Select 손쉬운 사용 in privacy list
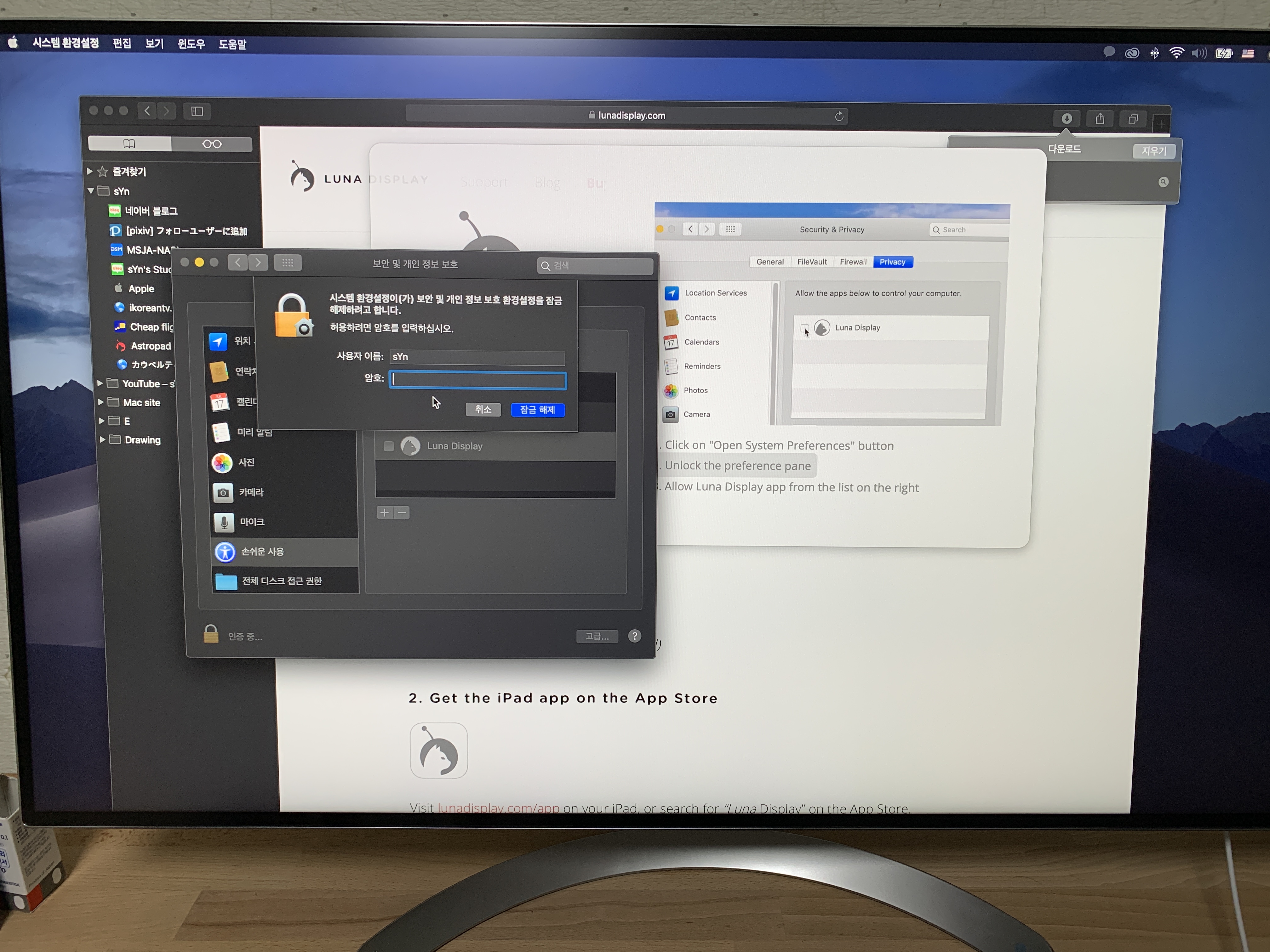1270x952 pixels. point(285,552)
